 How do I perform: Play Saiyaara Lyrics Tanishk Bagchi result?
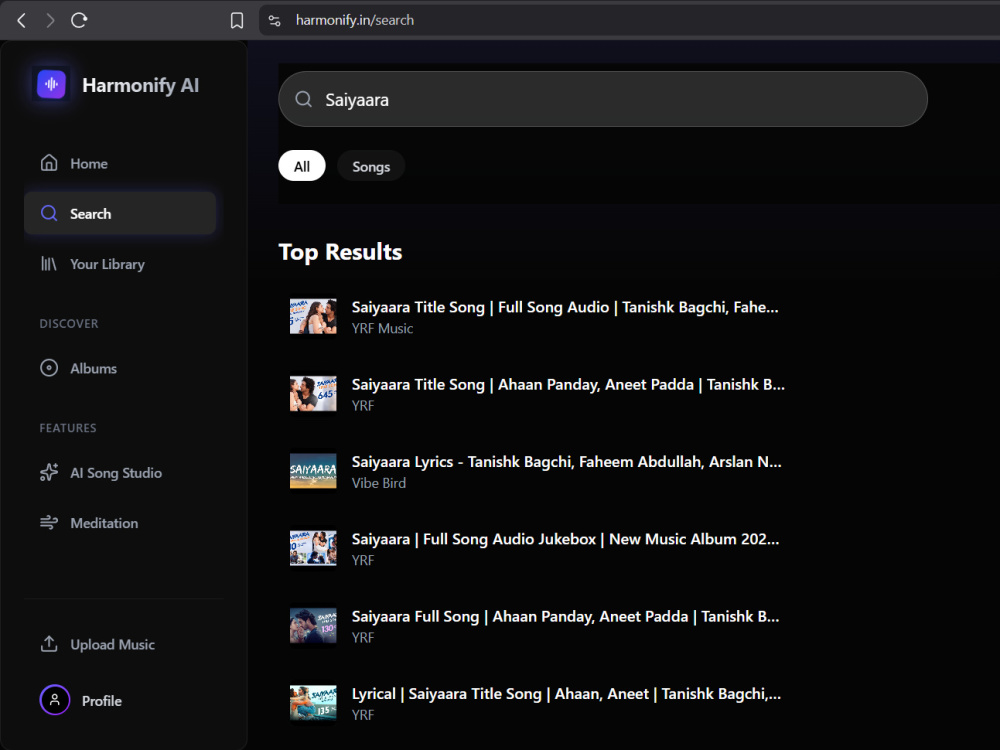(566, 462)
